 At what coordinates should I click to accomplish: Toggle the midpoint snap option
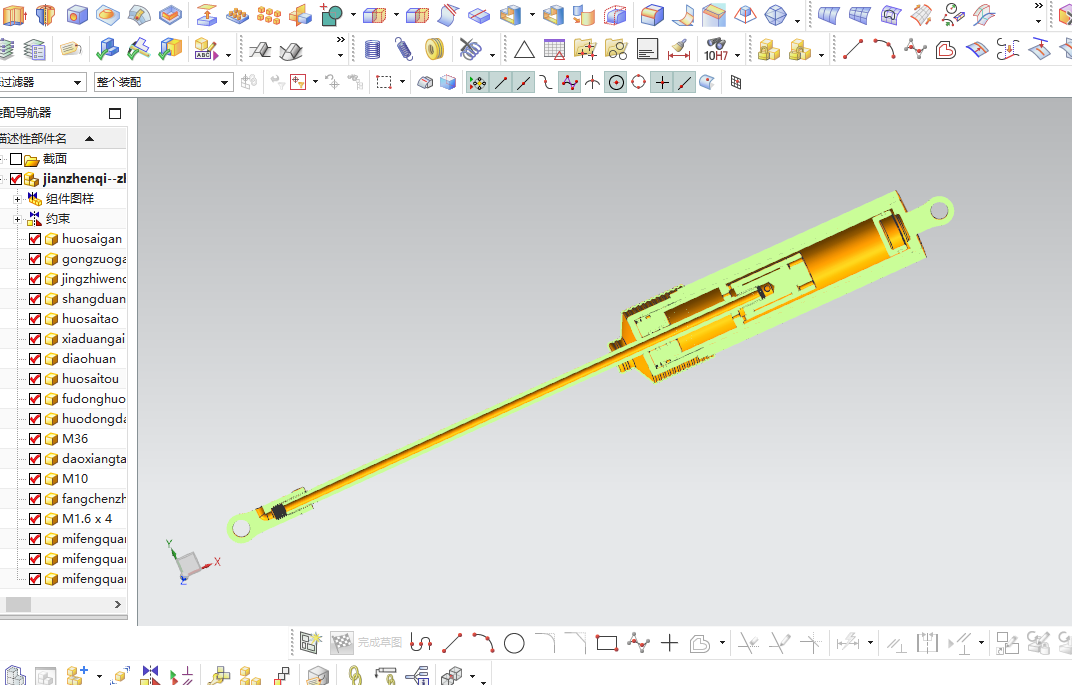point(524,83)
